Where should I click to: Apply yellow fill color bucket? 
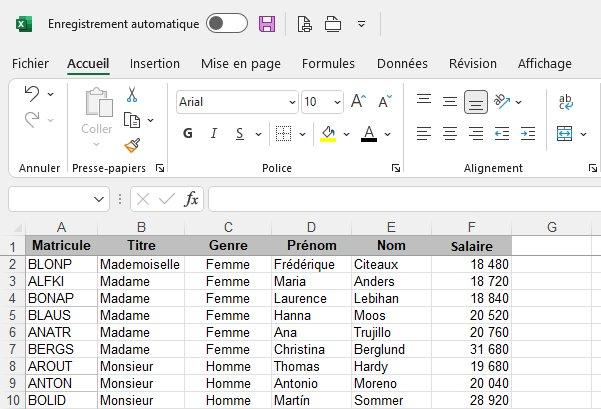click(328, 134)
